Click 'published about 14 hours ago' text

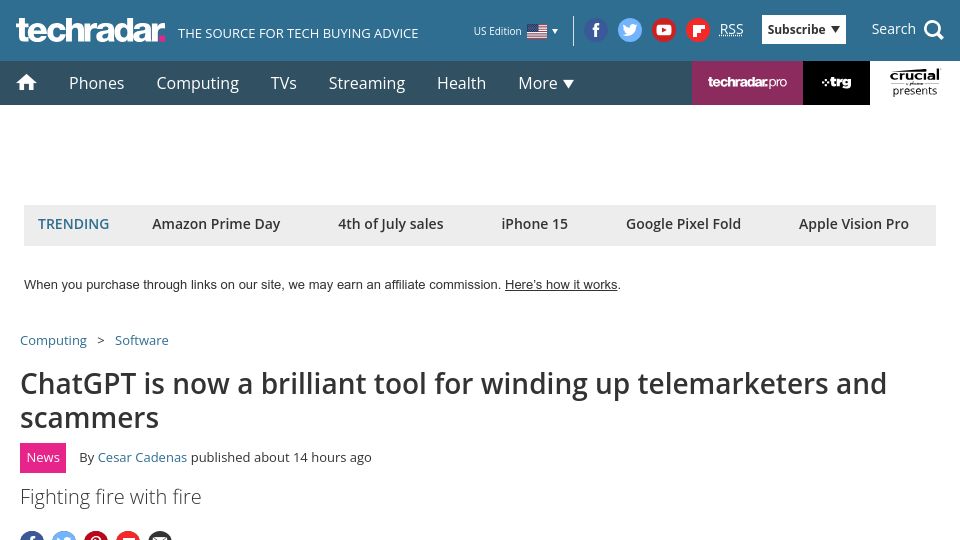click(281, 457)
